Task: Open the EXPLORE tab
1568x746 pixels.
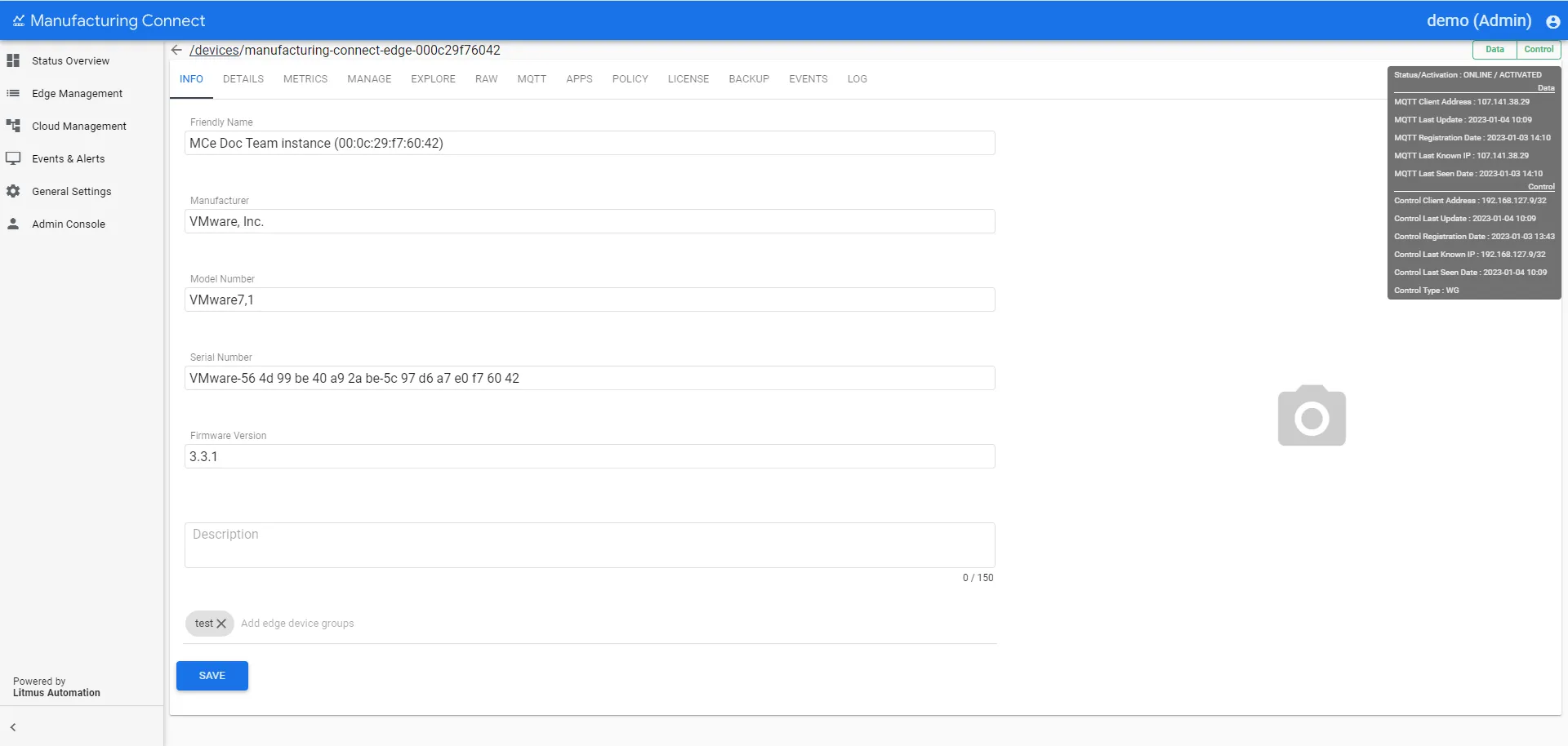Action: [x=433, y=79]
